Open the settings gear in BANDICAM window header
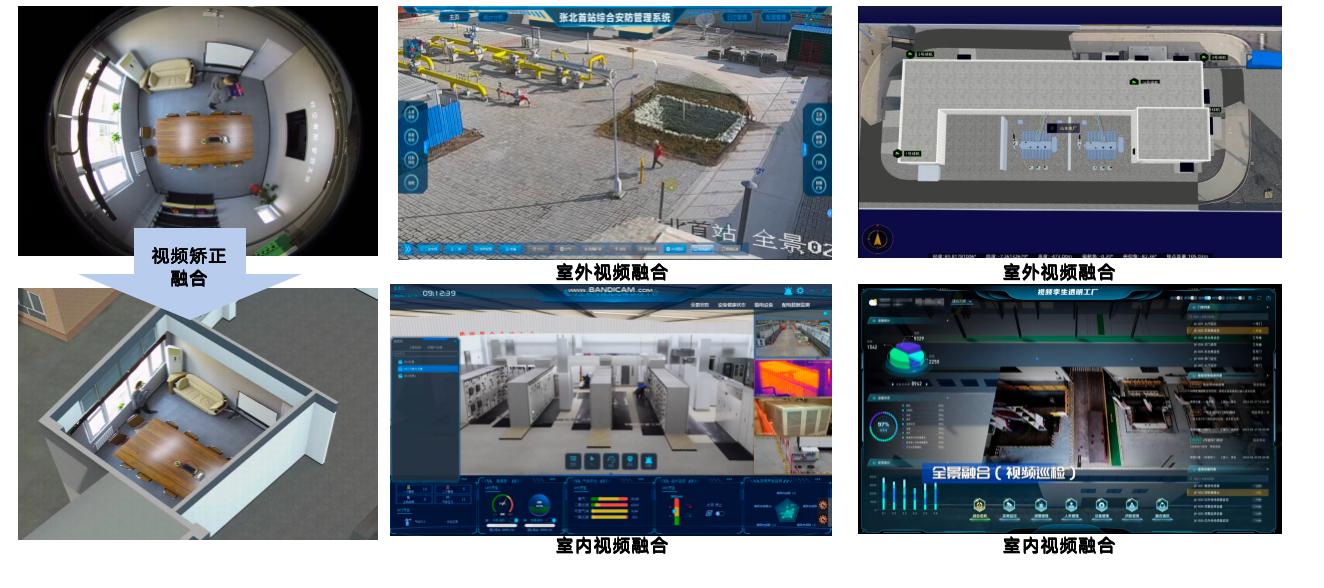 [799, 291]
